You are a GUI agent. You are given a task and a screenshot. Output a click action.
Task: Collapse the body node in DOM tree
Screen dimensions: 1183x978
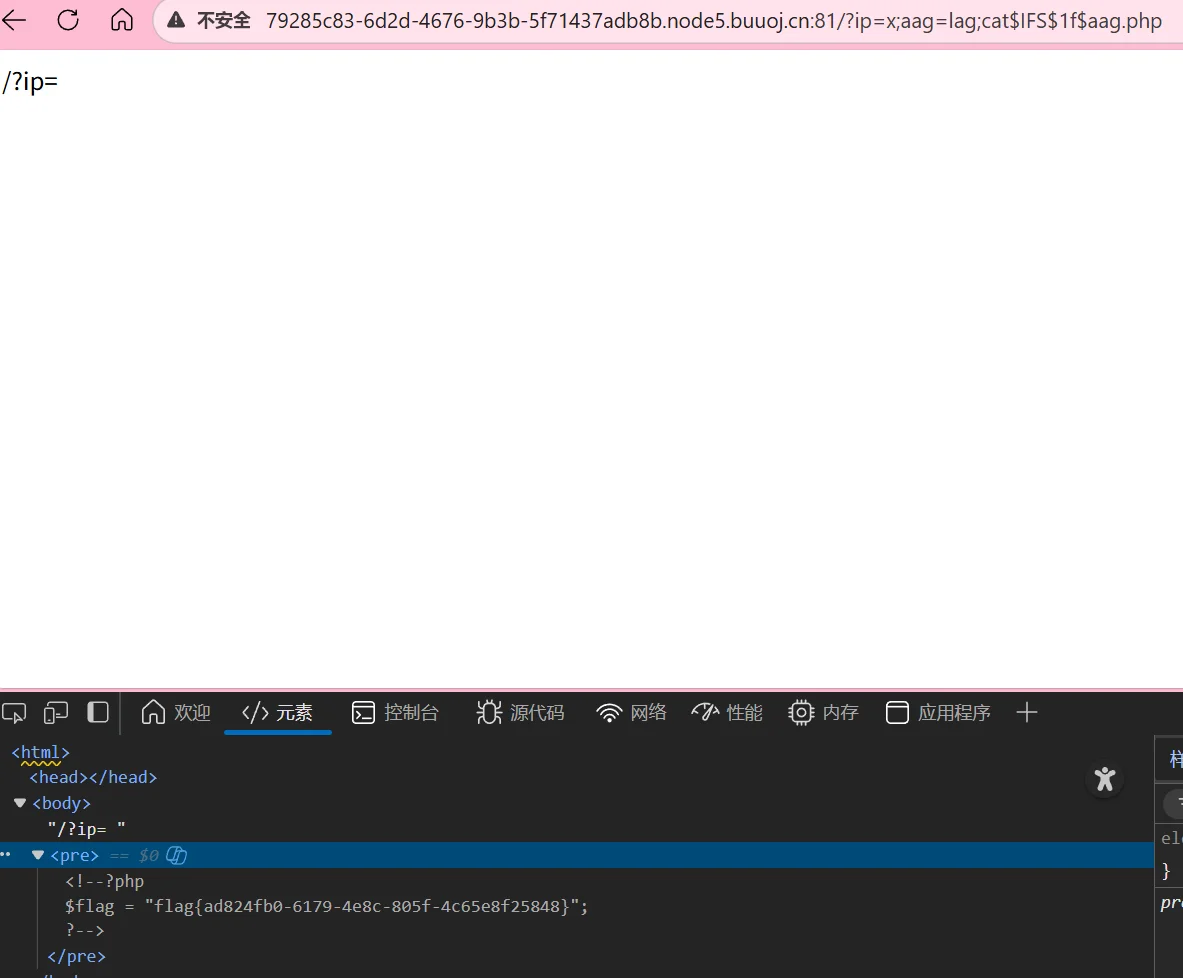pos(20,803)
